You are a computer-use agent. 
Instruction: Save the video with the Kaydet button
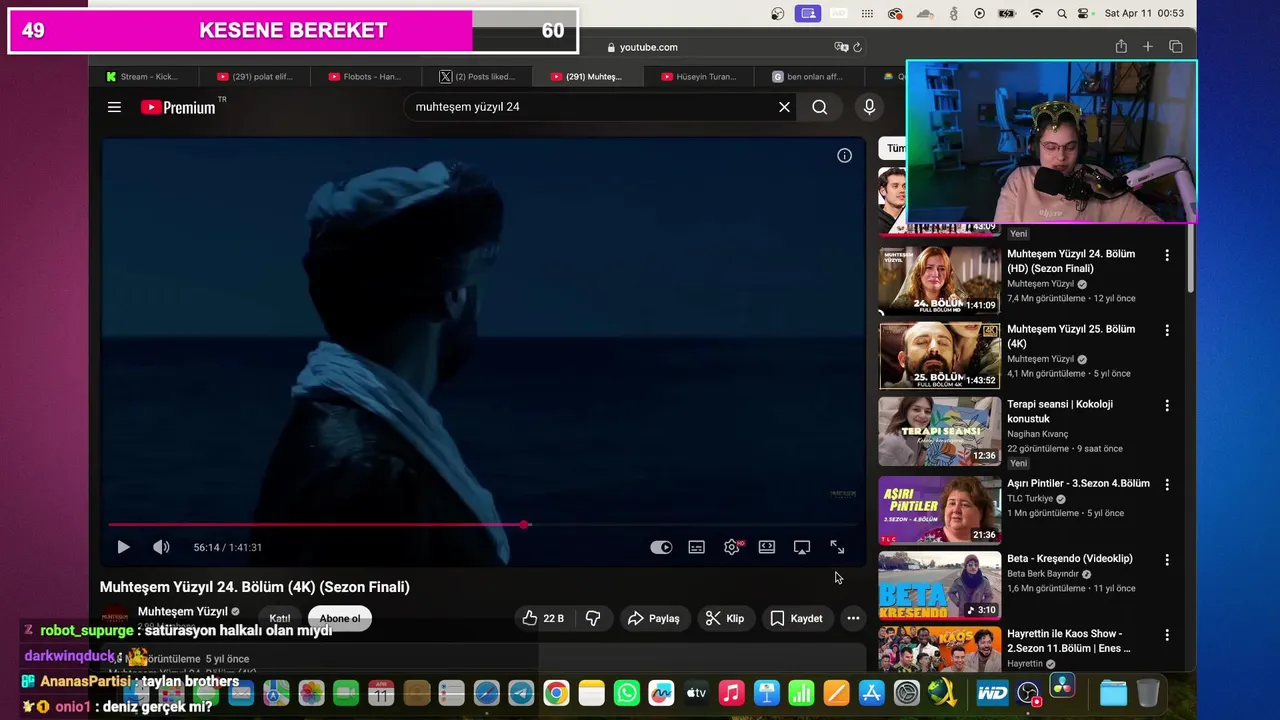[796, 618]
